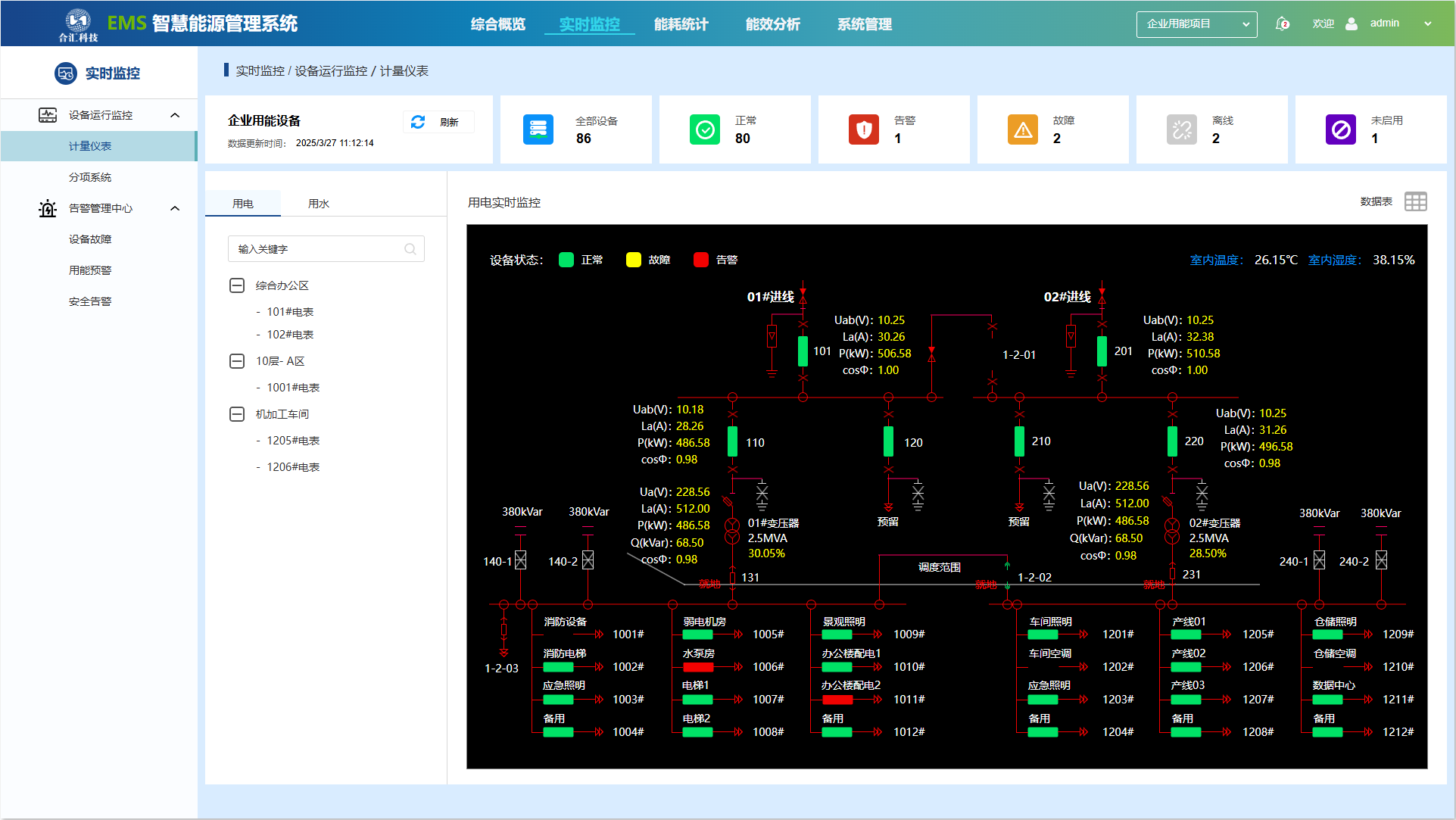Collapse the 机加工车间 tree node

[237, 414]
